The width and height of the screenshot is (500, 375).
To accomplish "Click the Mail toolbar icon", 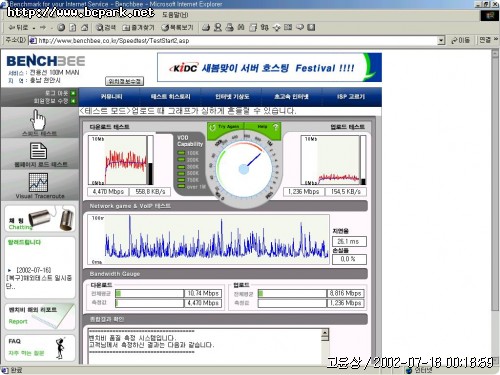I will [206, 27].
